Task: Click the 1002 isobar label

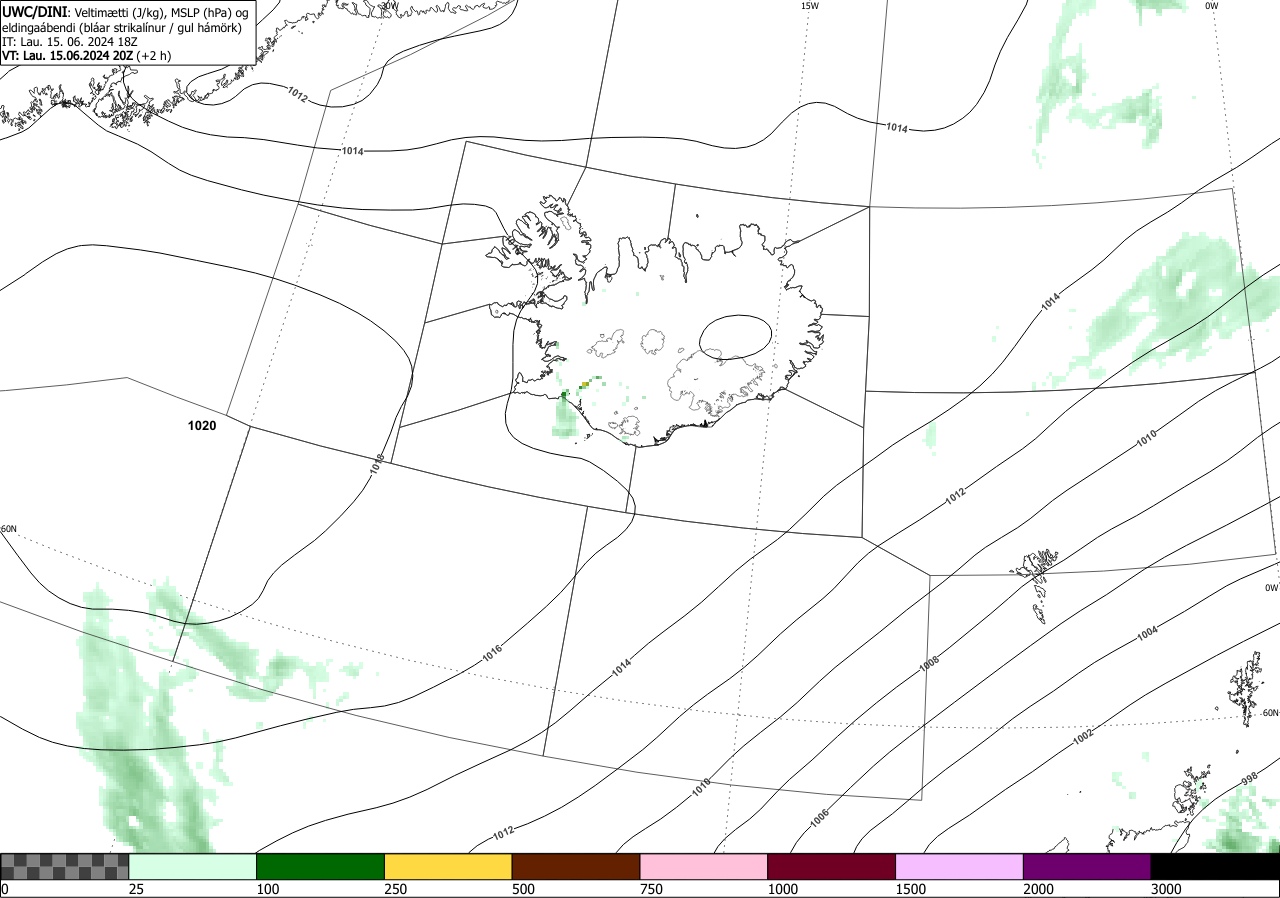Action: [x=1083, y=737]
